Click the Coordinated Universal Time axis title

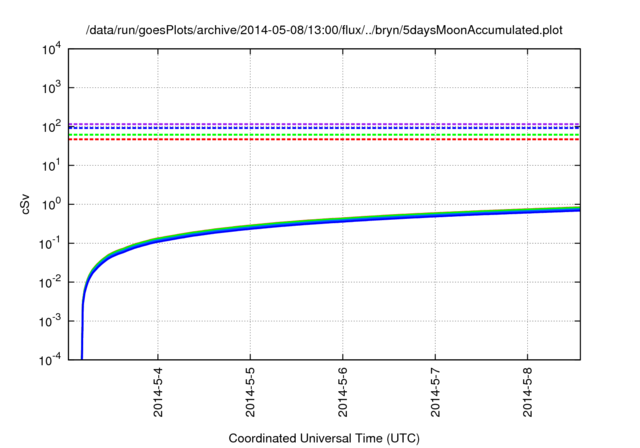click(x=324, y=439)
